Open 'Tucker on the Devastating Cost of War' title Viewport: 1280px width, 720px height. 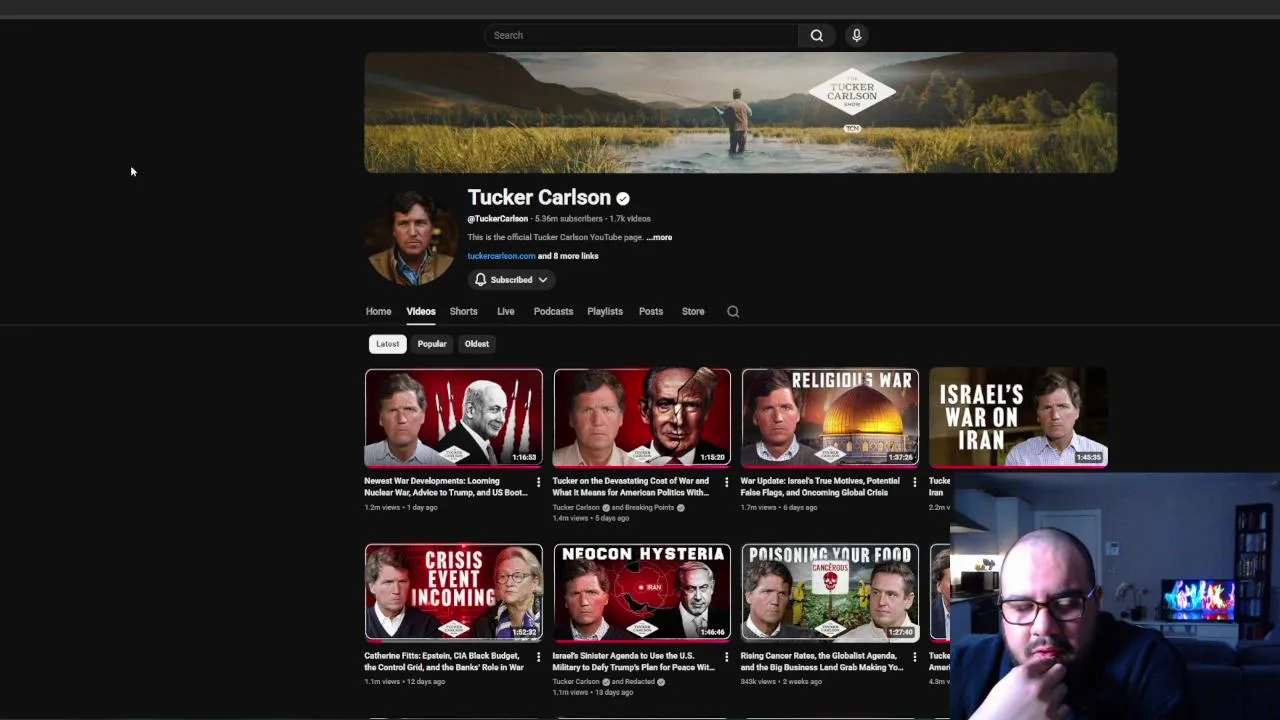tap(632, 486)
